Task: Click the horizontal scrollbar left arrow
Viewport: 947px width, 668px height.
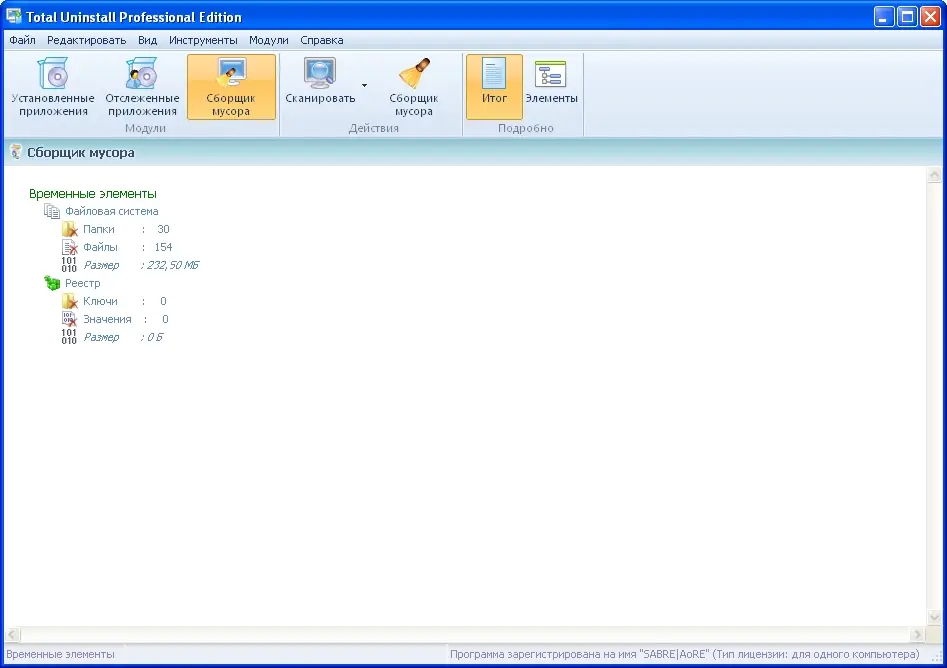Action: pos(12,634)
